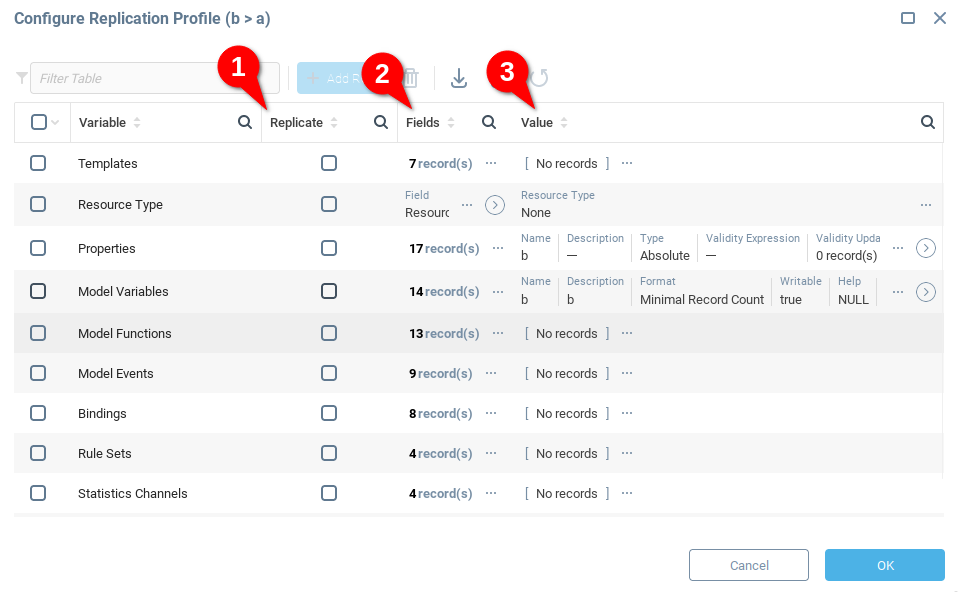Maximize the Configure Replication Profile dialog

[908, 18]
